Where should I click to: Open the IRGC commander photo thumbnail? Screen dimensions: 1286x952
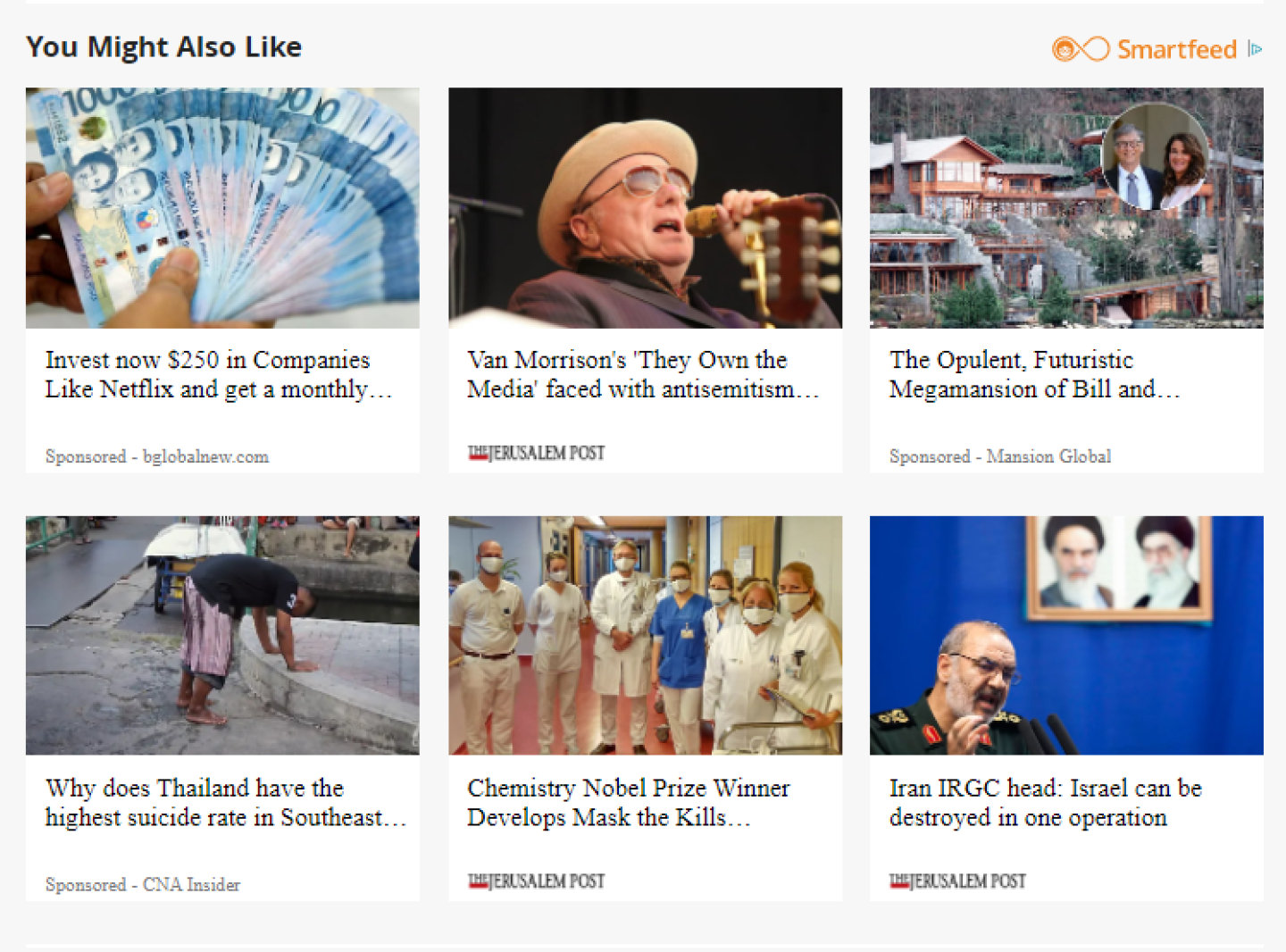coord(1066,636)
